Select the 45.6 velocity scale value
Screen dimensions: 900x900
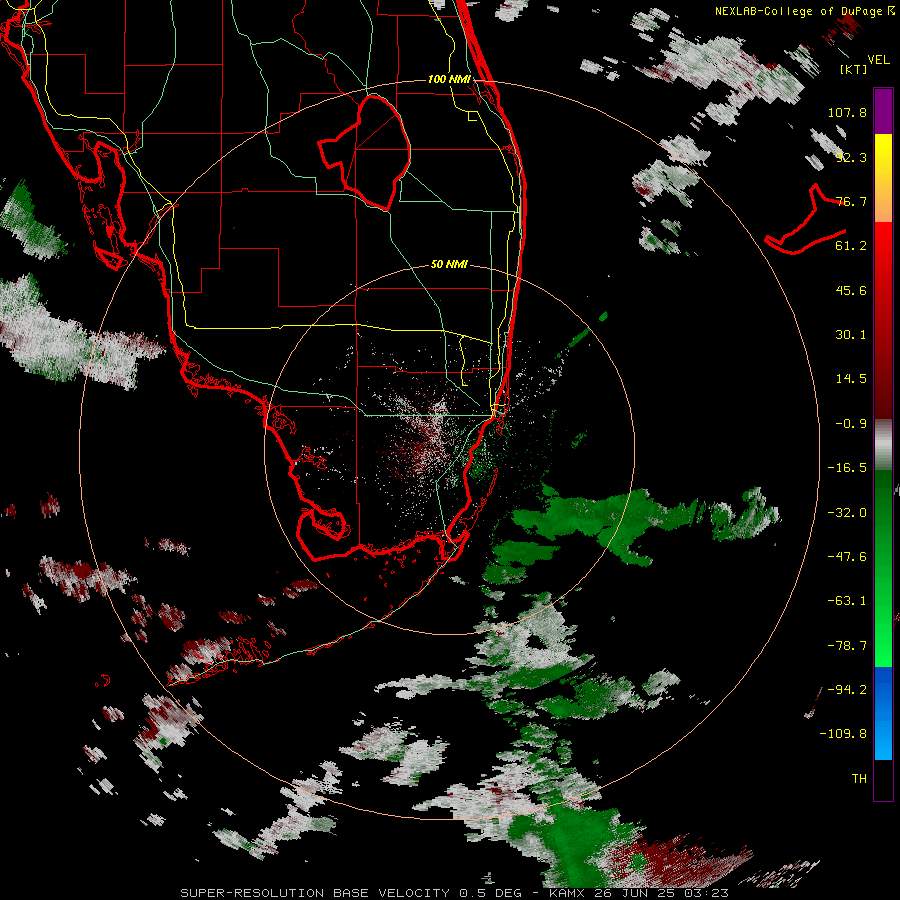(851, 290)
